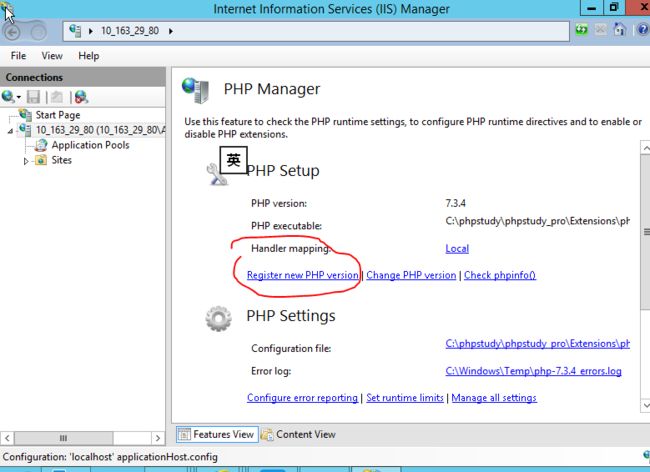Click the Connections horizontal scroll left arrow
This screenshot has height=472, width=650.
(x=7, y=438)
